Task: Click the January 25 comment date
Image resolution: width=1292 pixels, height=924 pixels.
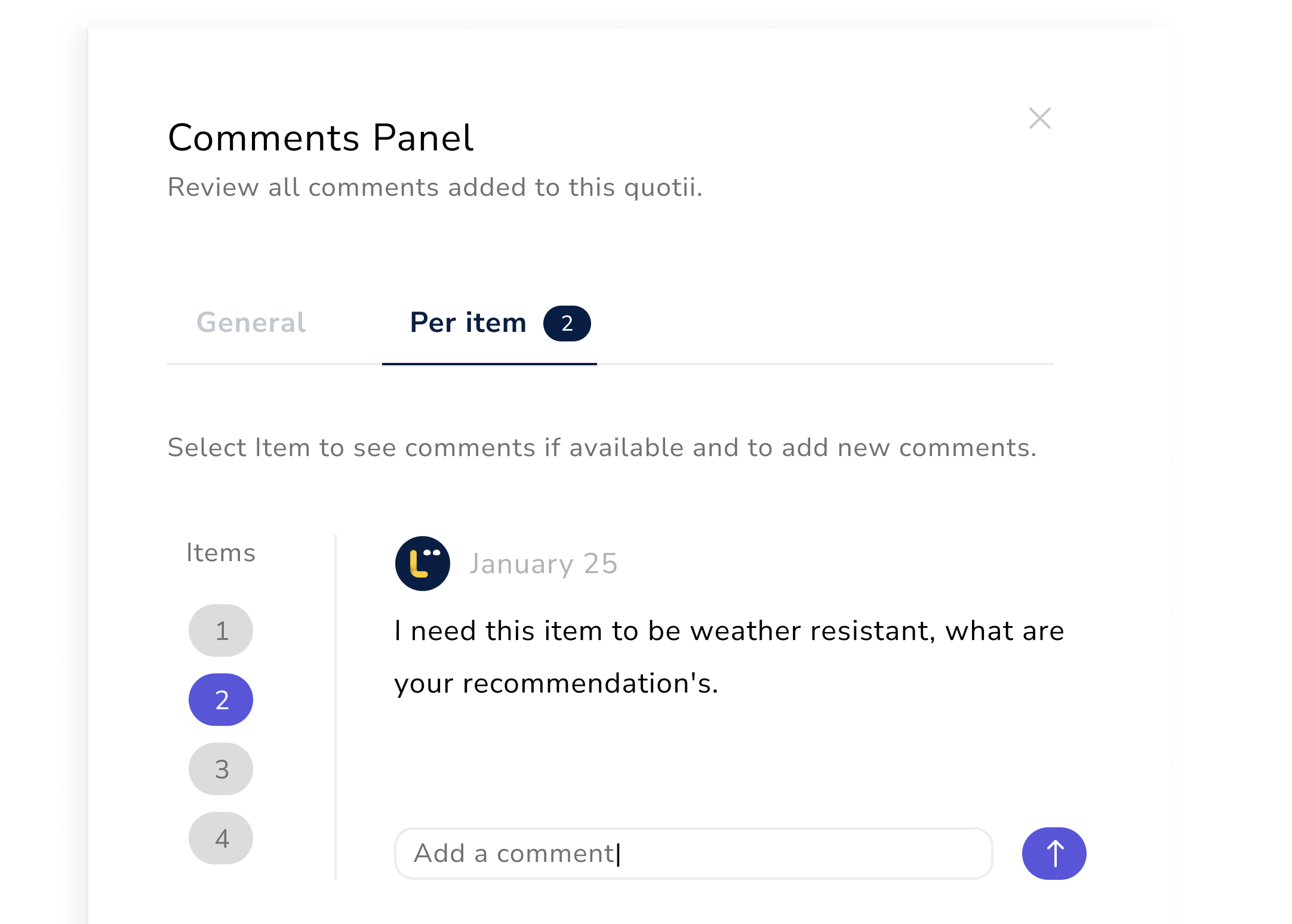Action: tap(543, 563)
